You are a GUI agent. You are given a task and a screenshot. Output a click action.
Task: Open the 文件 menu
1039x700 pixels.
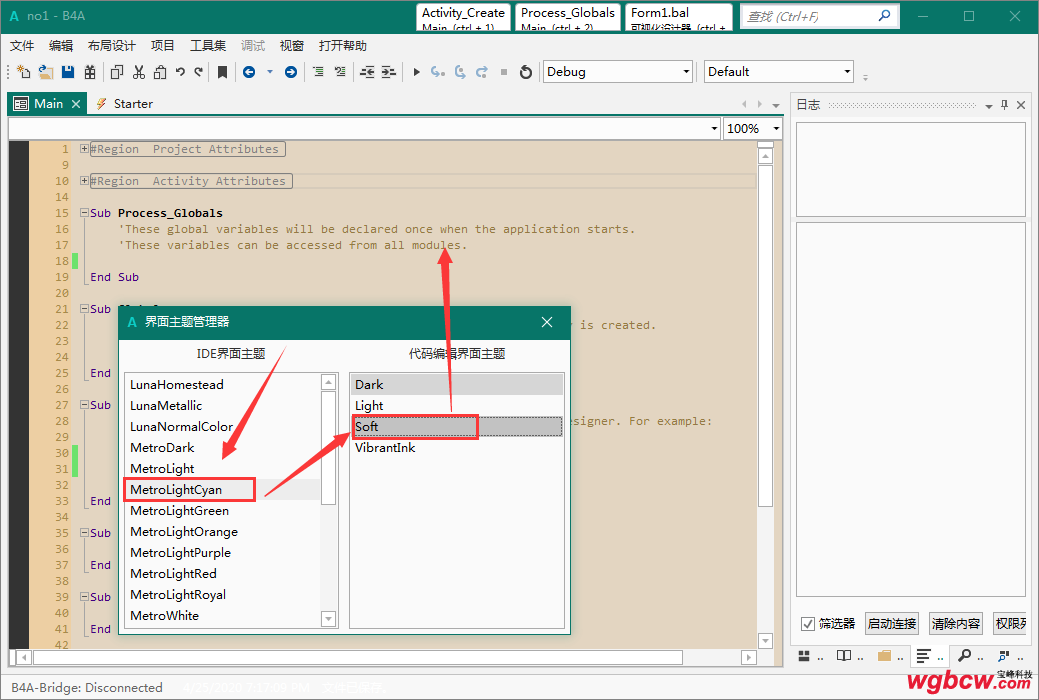point(22,46)
